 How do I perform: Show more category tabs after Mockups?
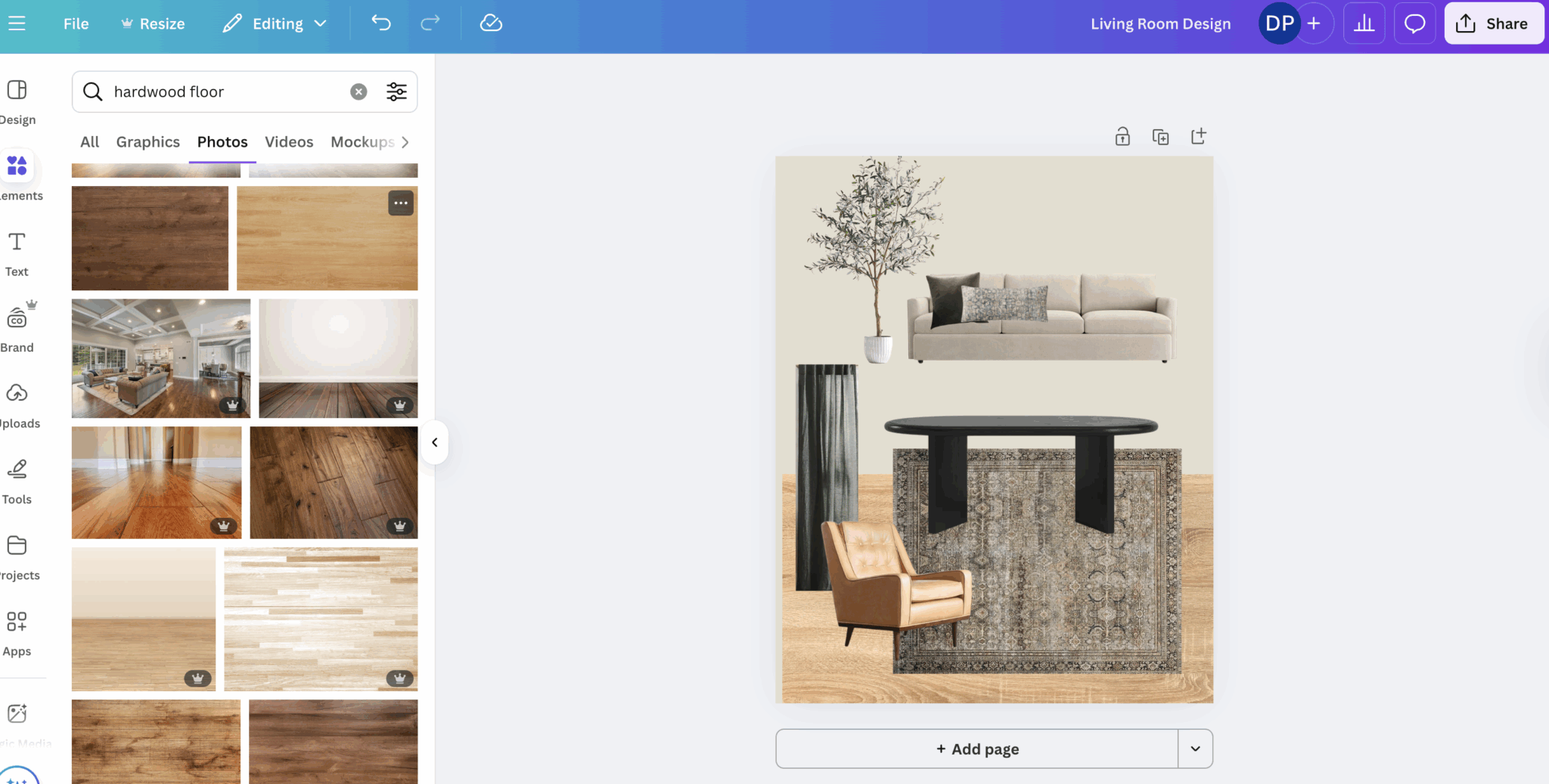405,142
